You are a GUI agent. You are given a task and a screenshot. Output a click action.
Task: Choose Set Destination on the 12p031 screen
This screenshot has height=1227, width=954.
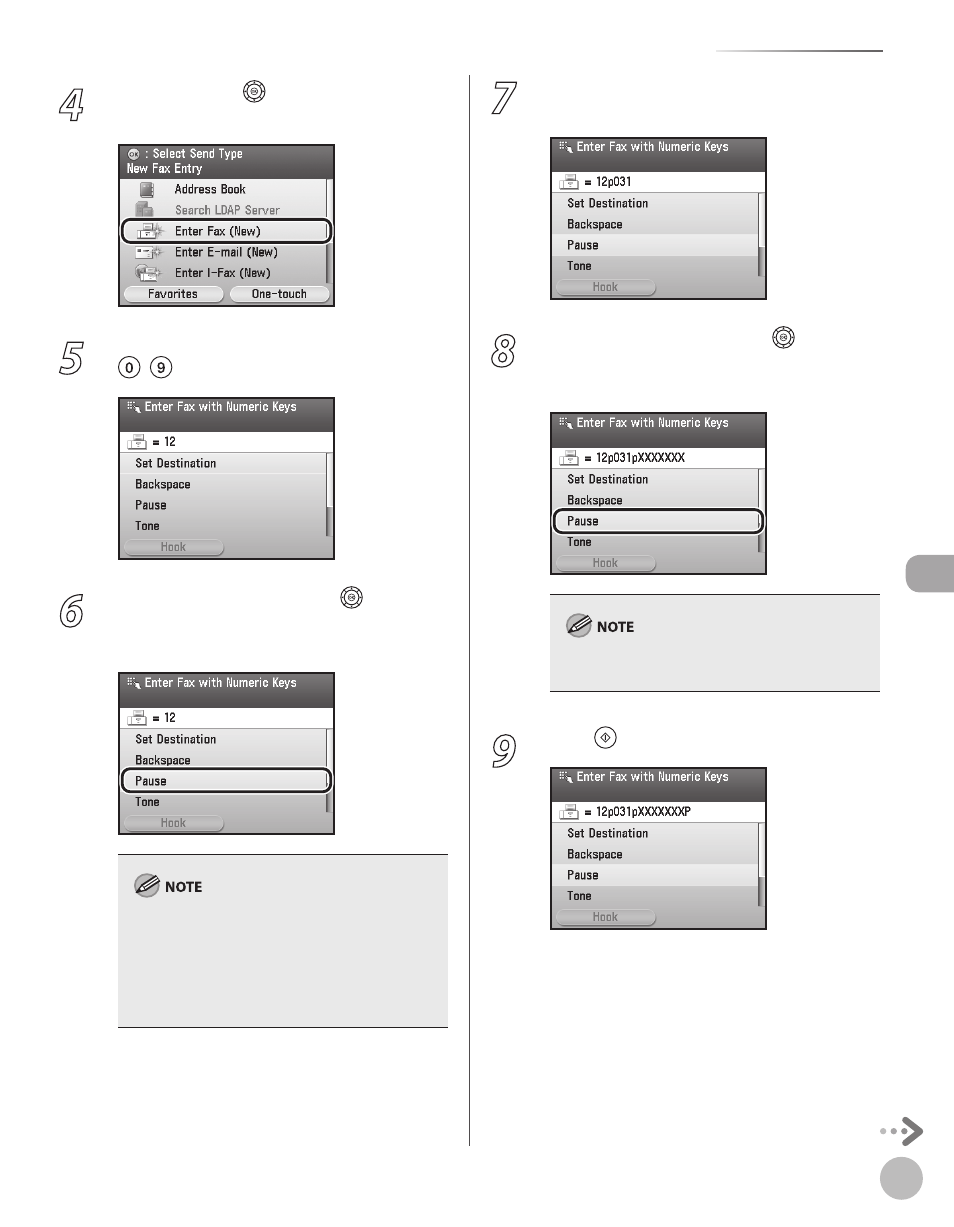(x=655, y=203)
